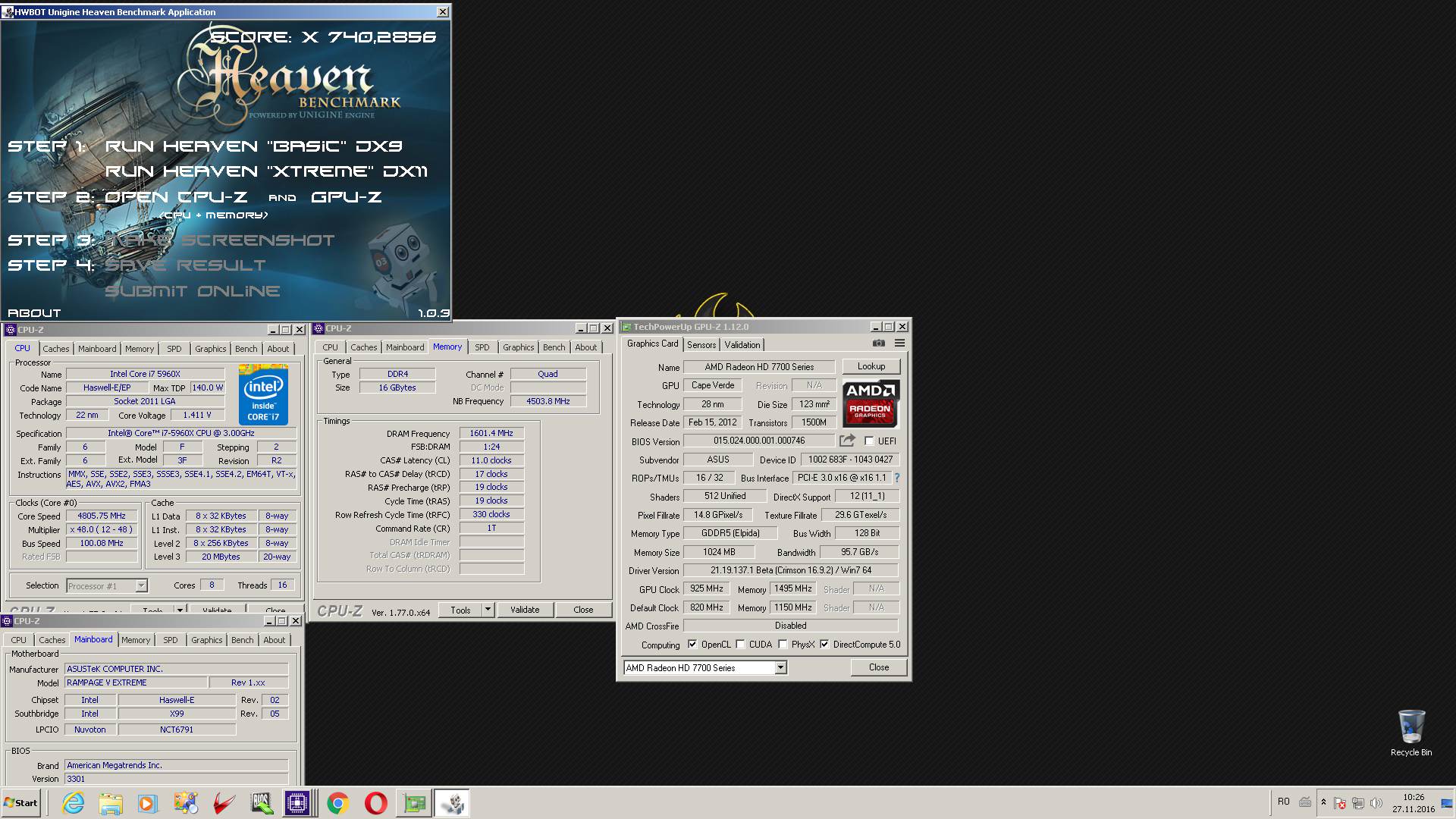Open Google Chrome from the taskbar
The image size is (1456, 819).
coord(338,803)
